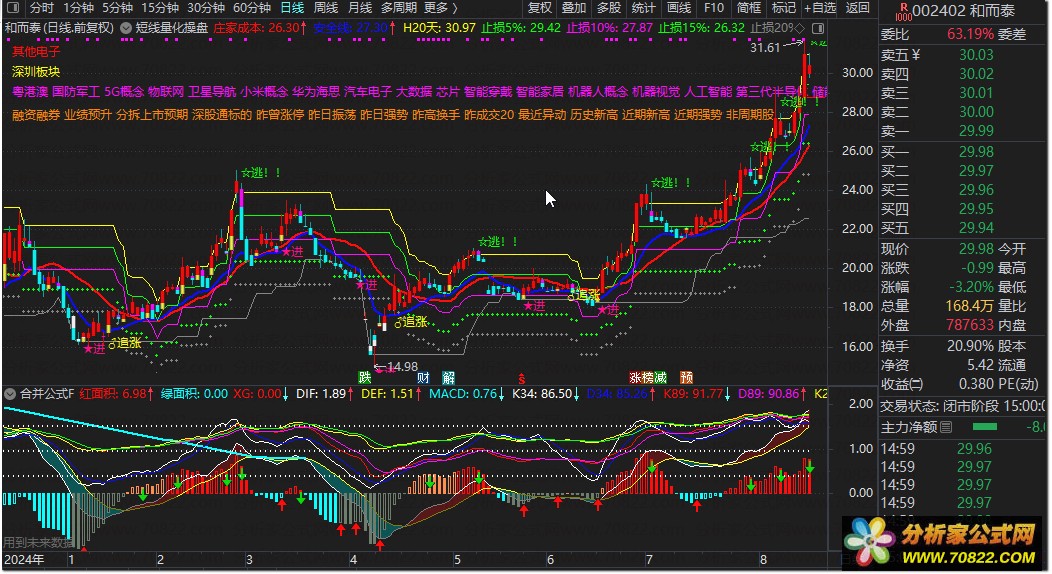1052x574 pixels.
Task: Click the 融资融券 tag
Action: [36, 115]
